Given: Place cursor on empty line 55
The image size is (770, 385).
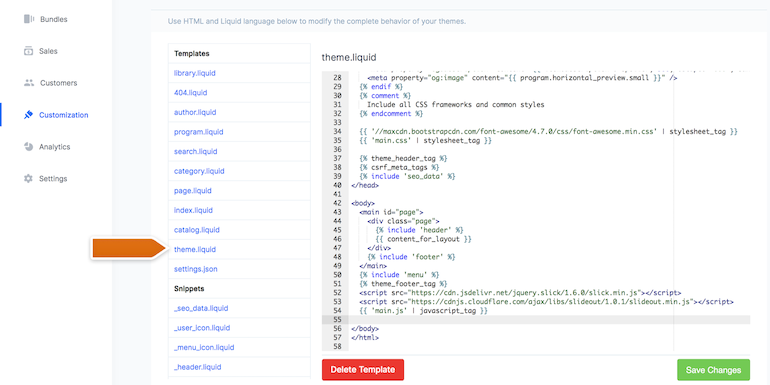Looking at the screenshot, I should [550, 320].
